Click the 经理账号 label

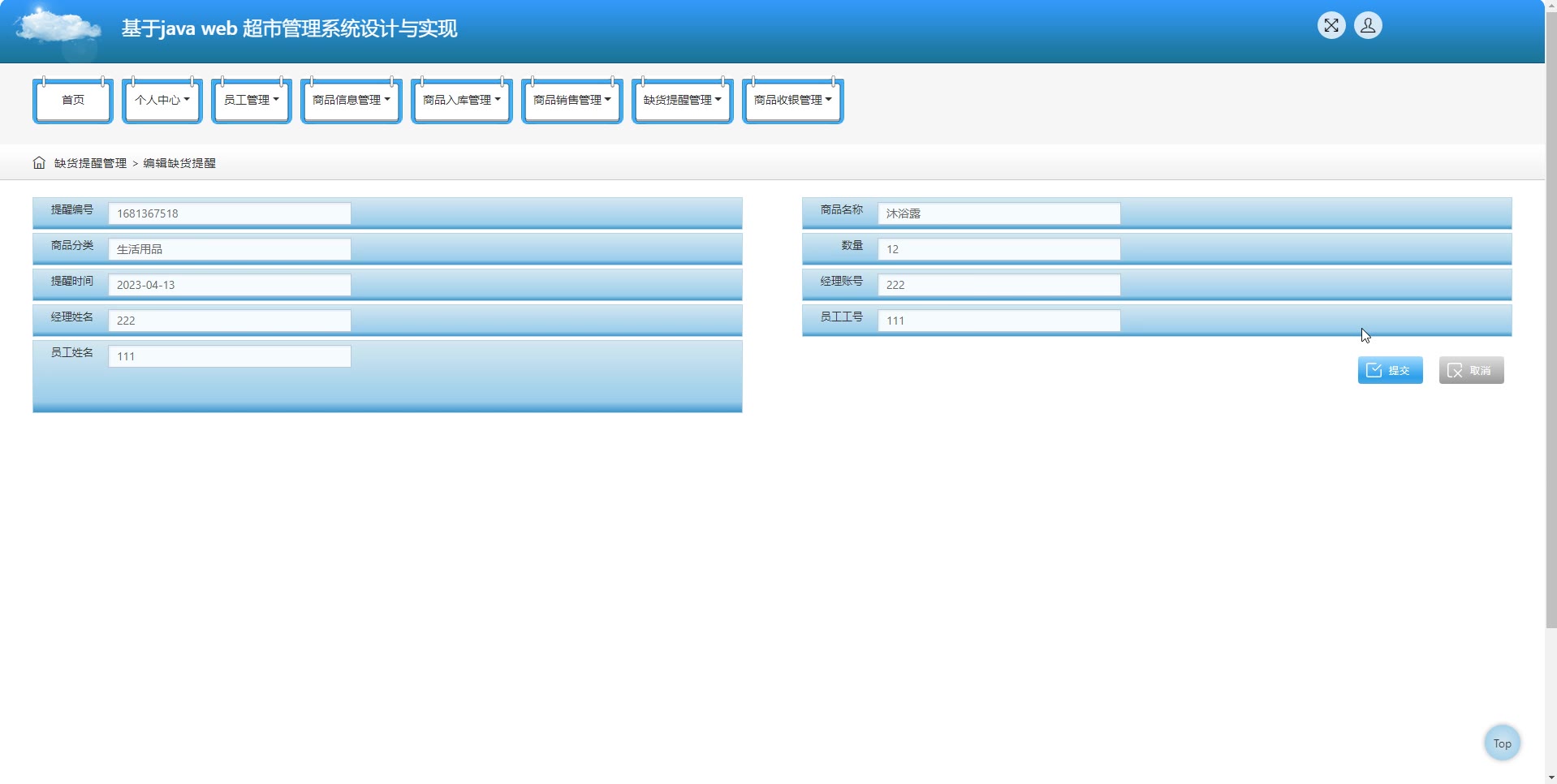pos(842,281)
